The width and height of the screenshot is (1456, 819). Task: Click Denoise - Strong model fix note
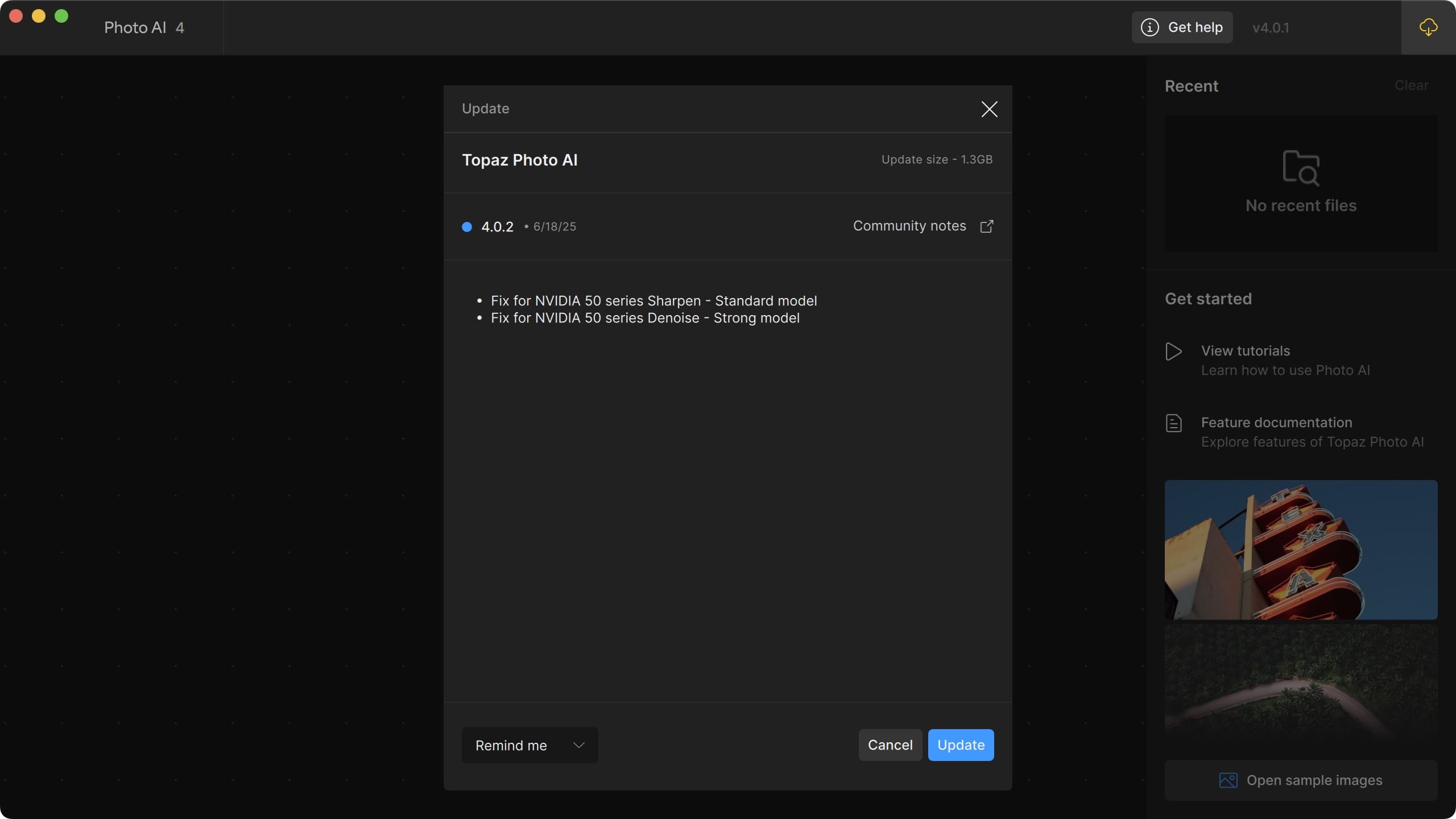pyautogui.click(x=645, y=318)
